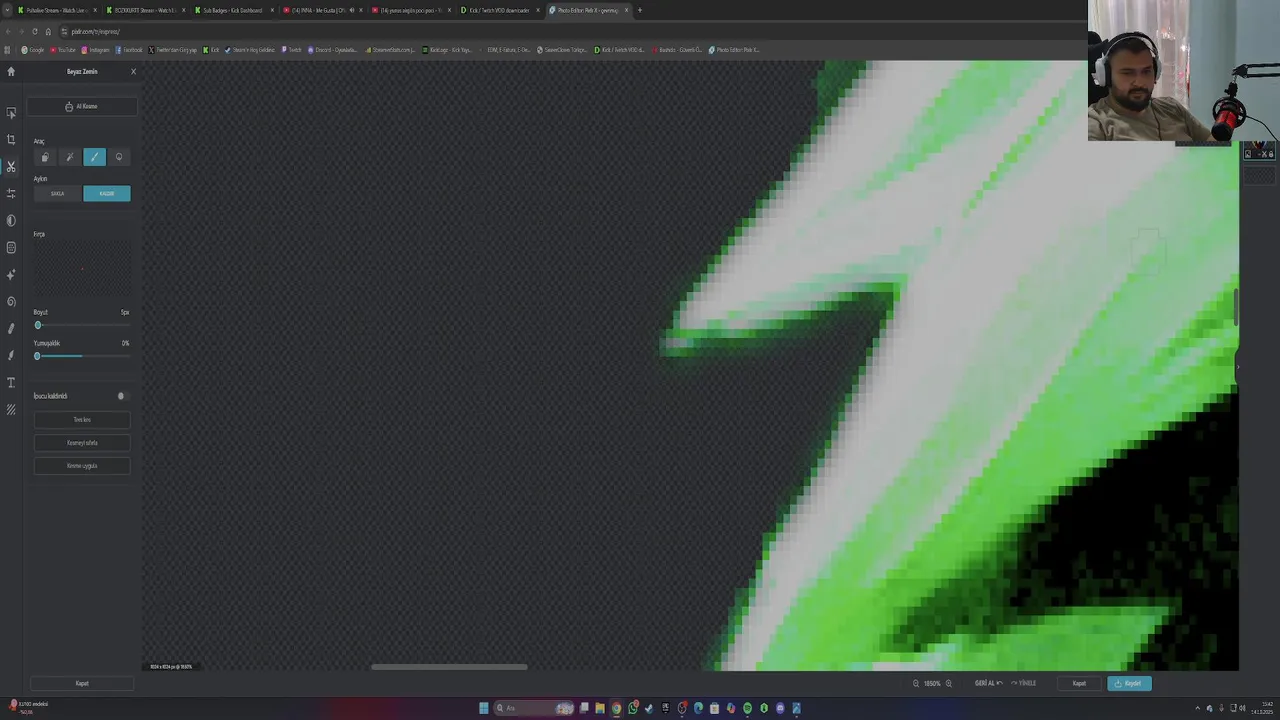
Task: Select the Text tool
Action: [x=11, y=382]
